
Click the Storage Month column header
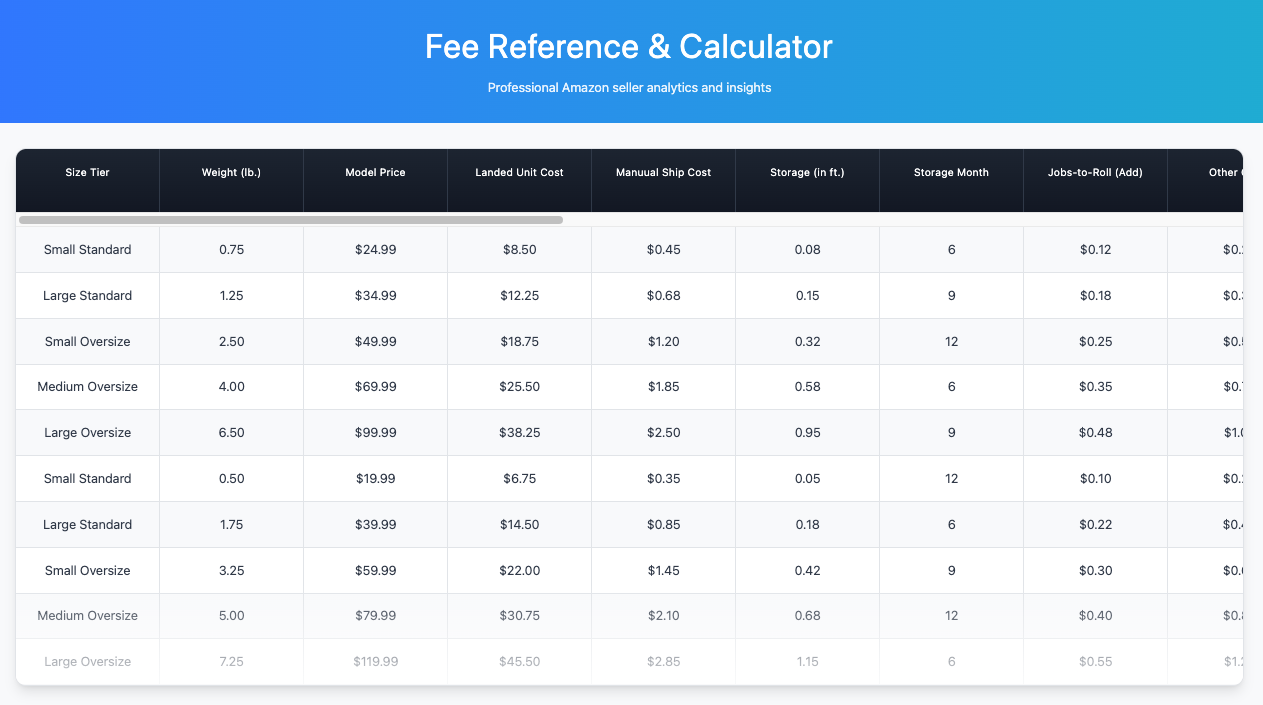click(x=952, y=172)
